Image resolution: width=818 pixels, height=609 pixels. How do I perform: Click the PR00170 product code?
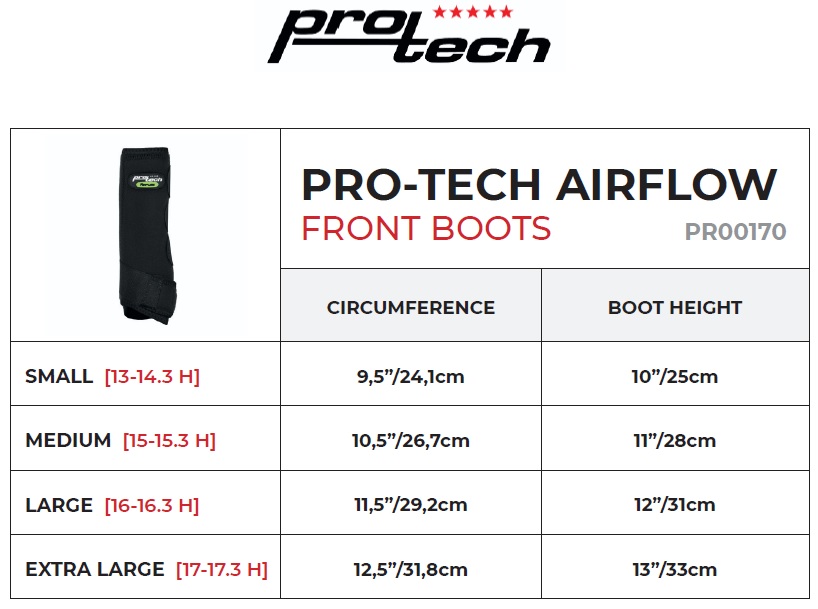click(x=735, y=232)
